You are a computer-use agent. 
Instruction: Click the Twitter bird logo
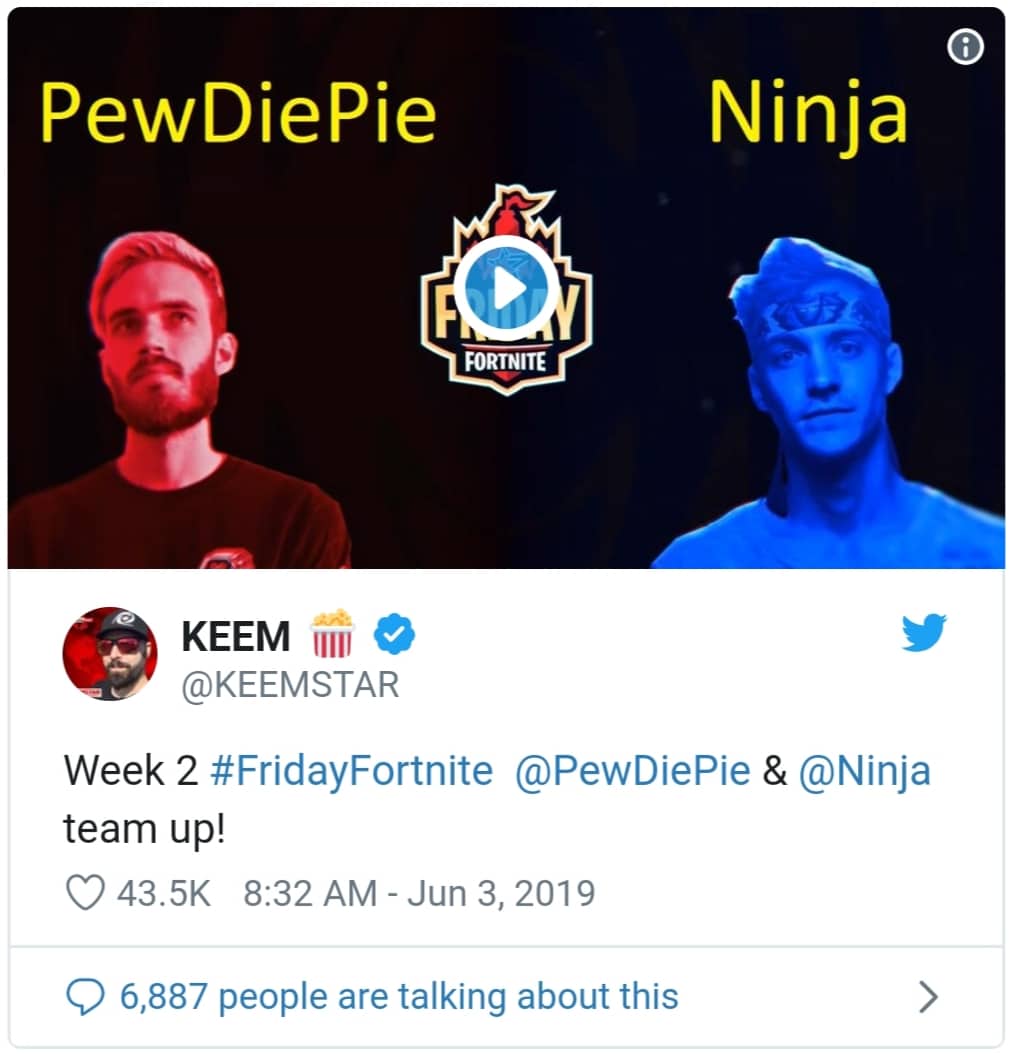(924, 632)
